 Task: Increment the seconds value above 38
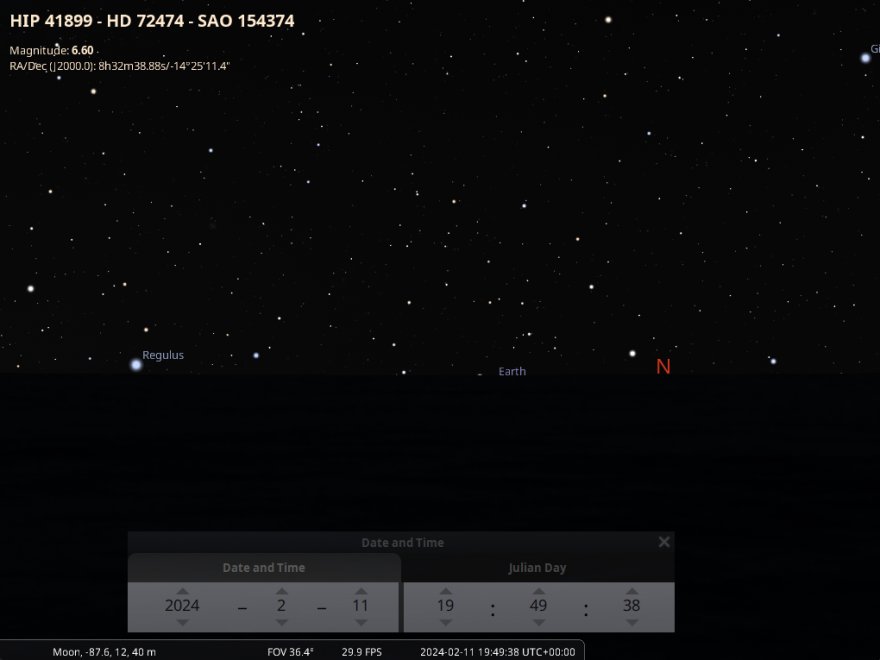(x=631, y=590)
